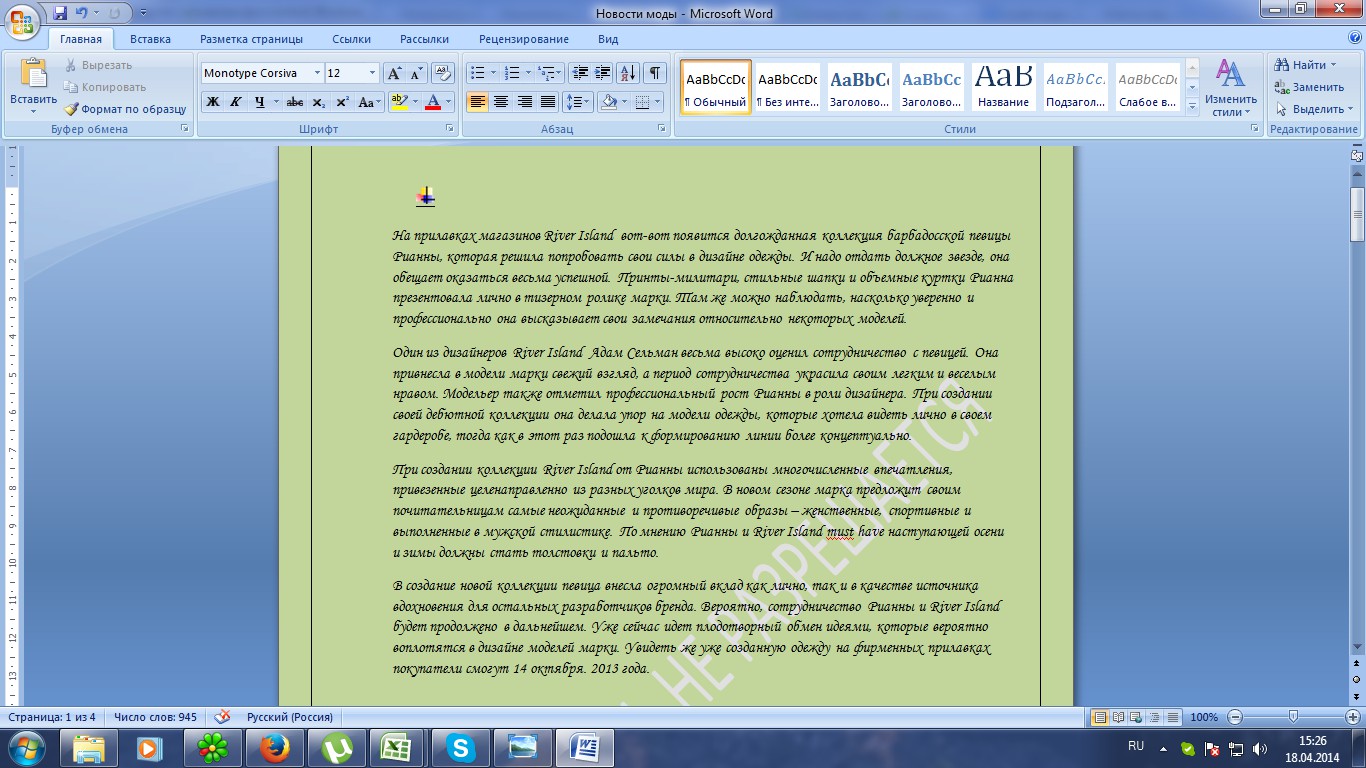Zoom in with the plus button
The image size is (1366, 768).
pyautogui.click(x=1352, y=717)
